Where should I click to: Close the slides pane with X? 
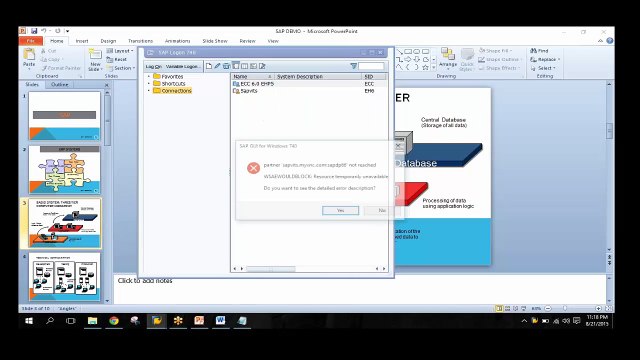107,85
